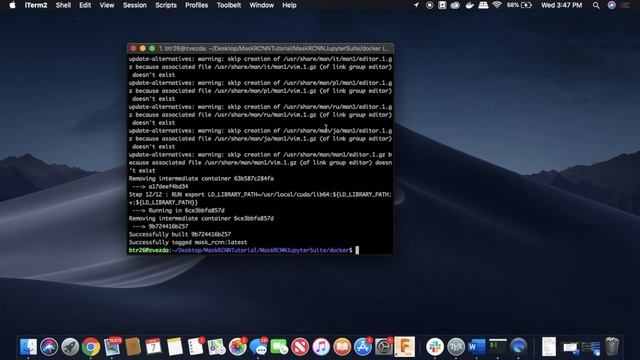Click the Wed 3:47 PM clock
This screenshot has width=640, height=360.
(x=561, y=5)
